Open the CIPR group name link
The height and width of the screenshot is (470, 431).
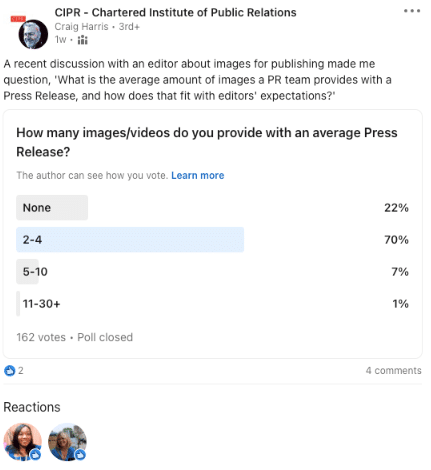(x=175, y=12)
